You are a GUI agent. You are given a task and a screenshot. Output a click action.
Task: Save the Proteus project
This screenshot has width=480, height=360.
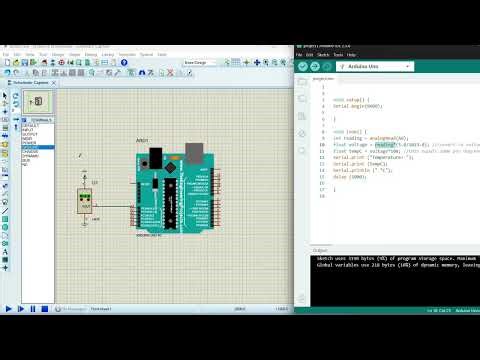point(25,62)
